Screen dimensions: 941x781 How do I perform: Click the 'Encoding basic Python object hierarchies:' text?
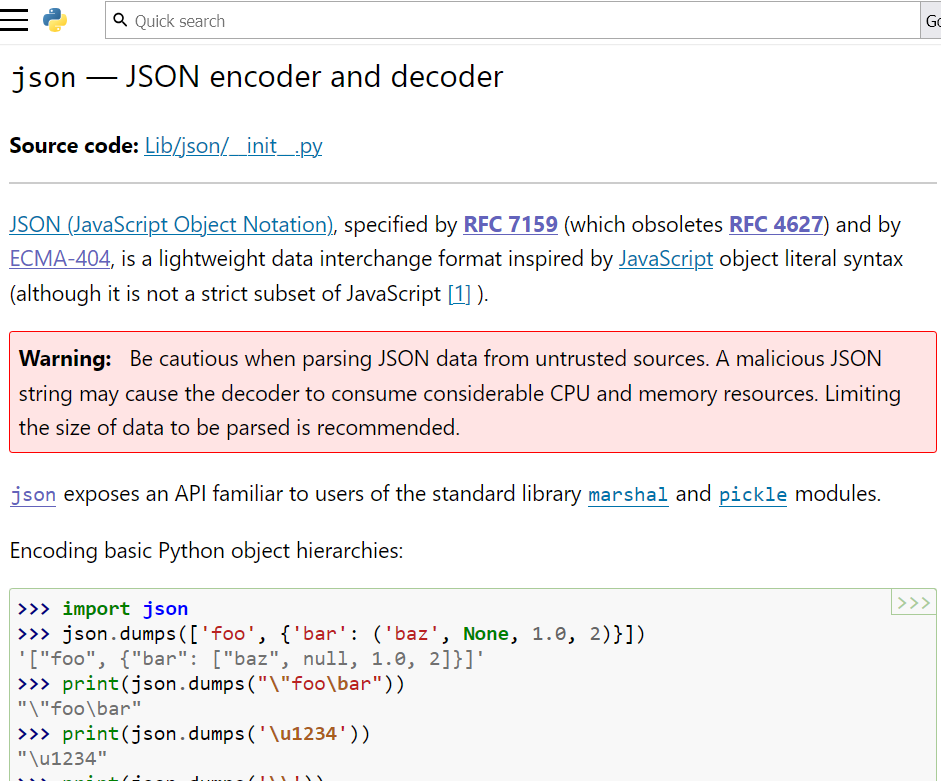206,551
